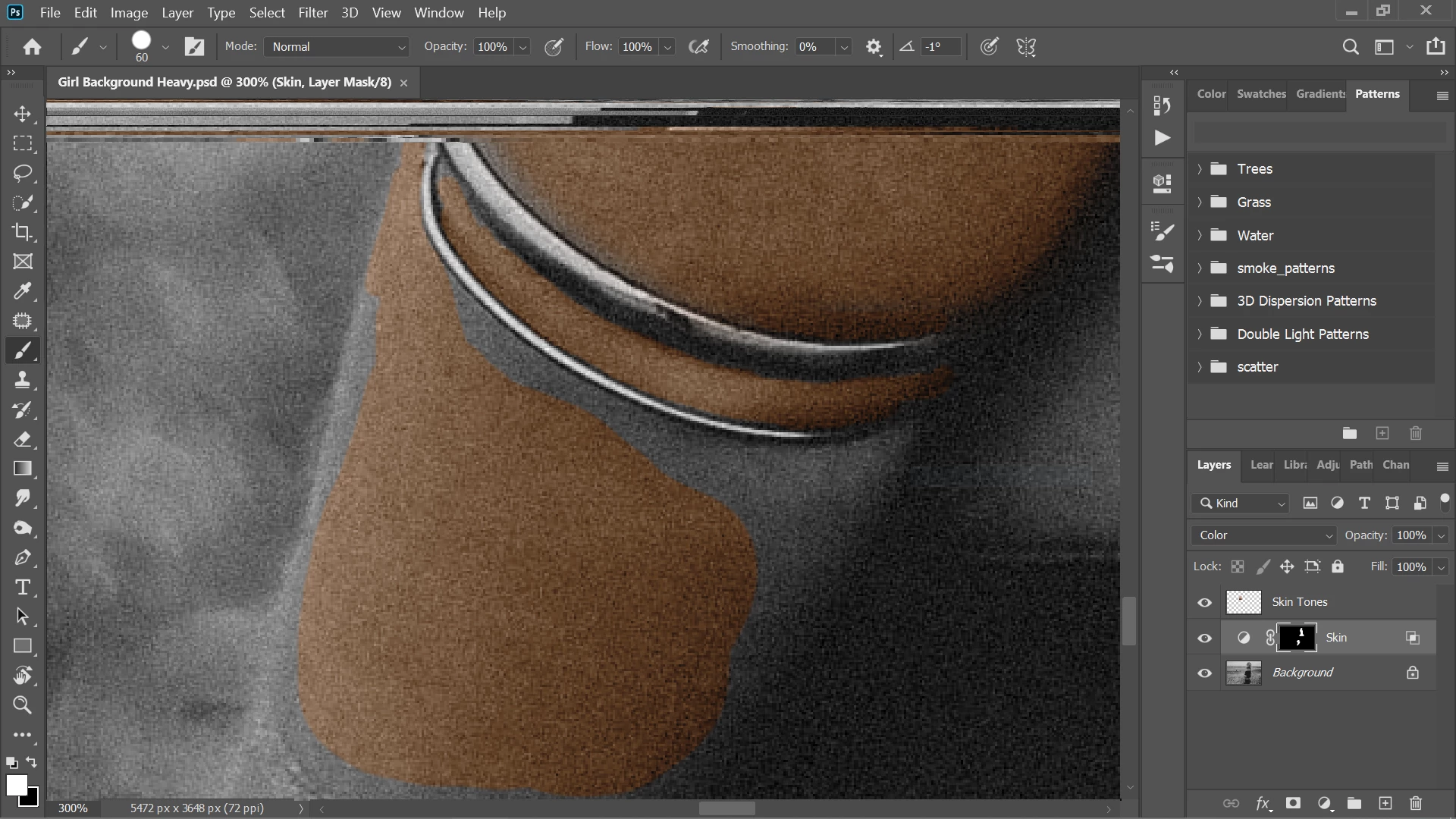Click the white foreground color swatch
Viewport: 1456px width, 819px height.
pos(16,785)
